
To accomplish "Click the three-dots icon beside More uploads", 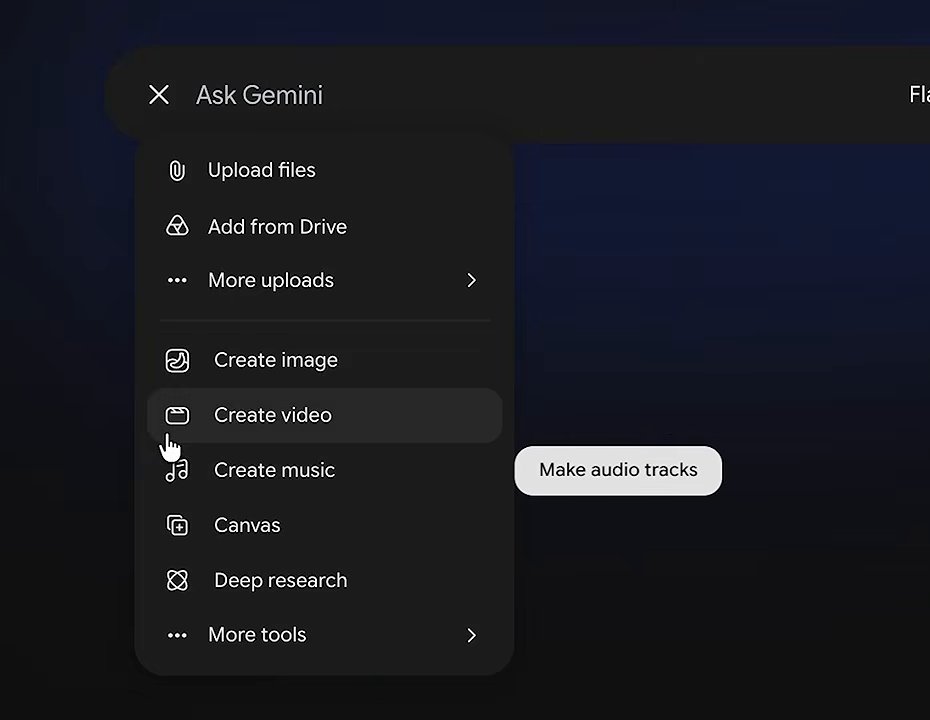I will (x=177, y=280).
